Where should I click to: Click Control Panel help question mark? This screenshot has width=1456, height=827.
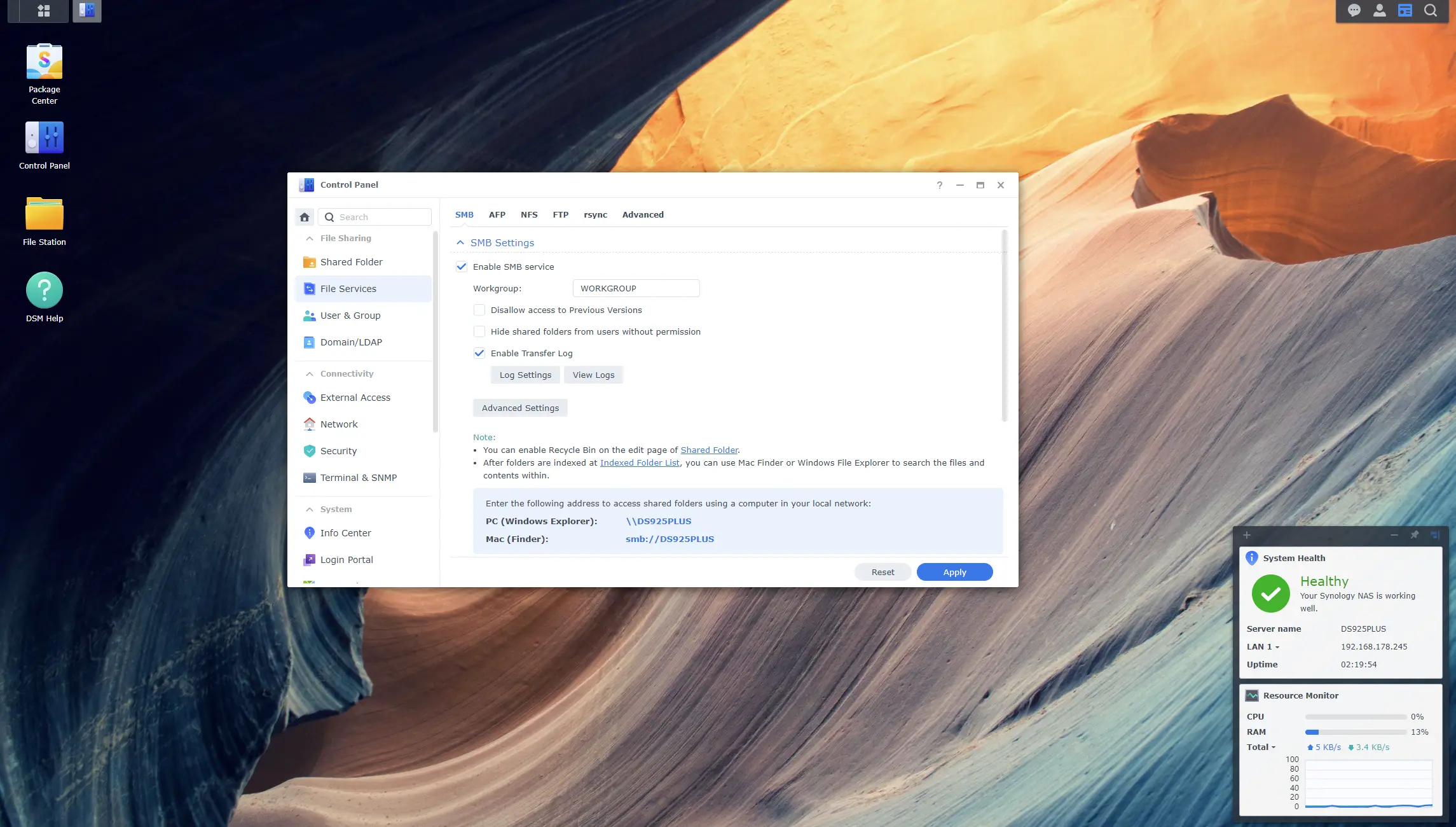coord(939,185)
